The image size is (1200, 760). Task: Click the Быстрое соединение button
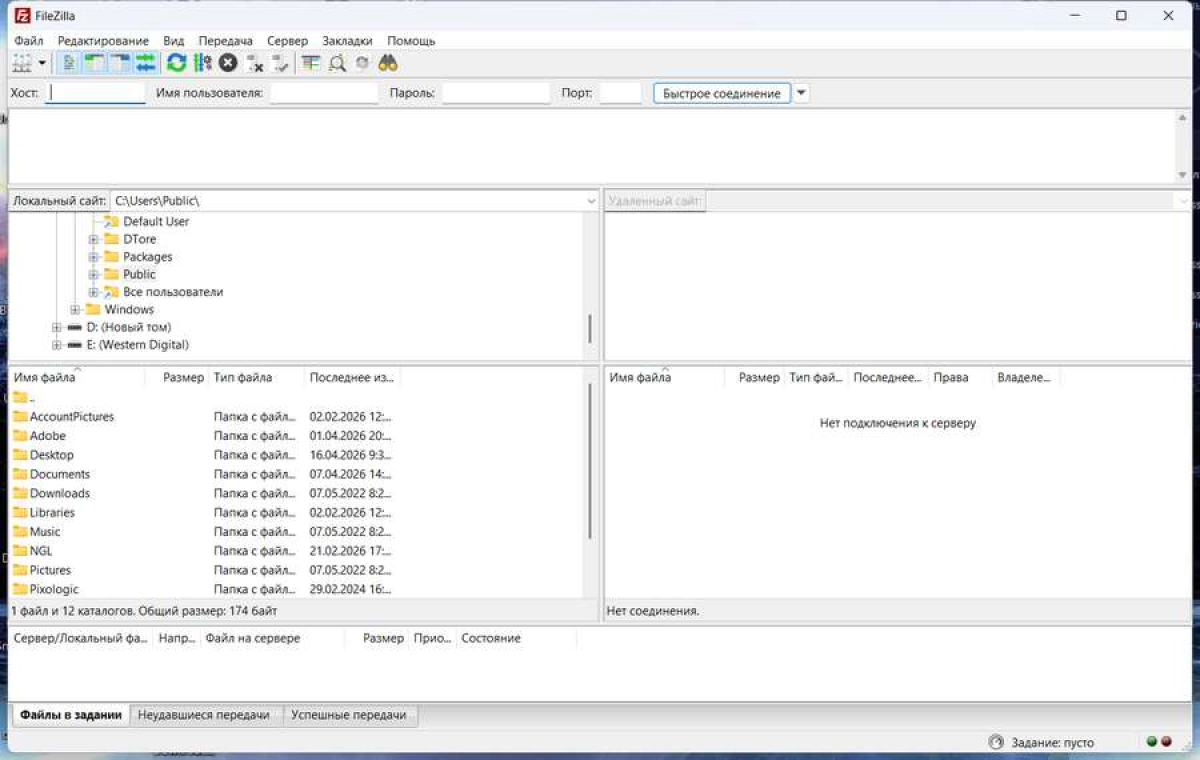pos(721,93)
